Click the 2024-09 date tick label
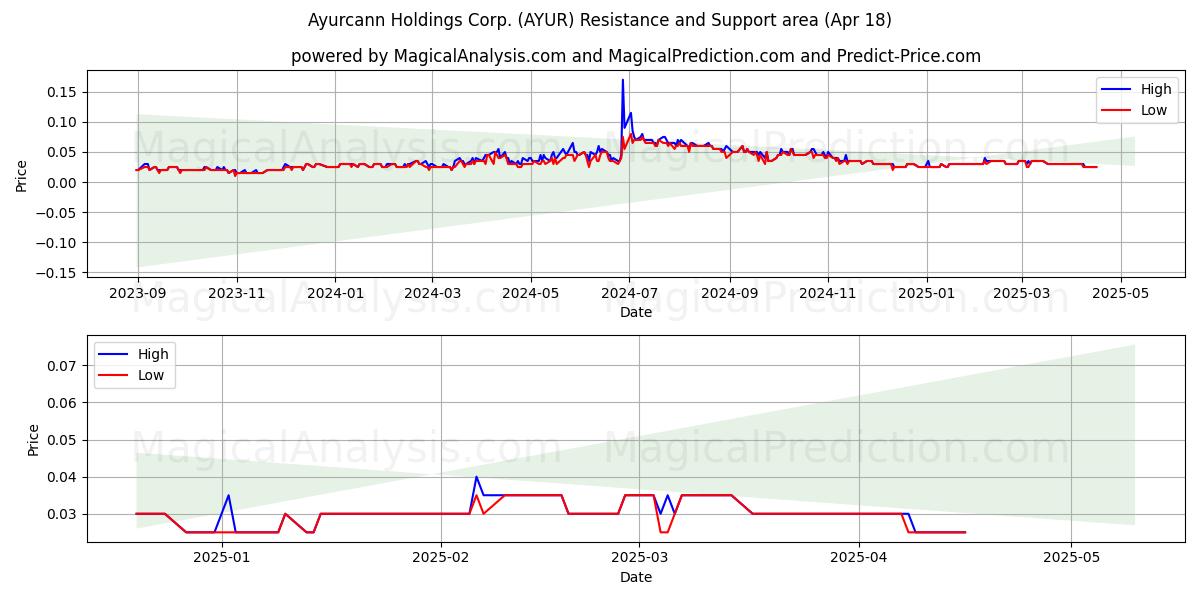Screen dimensions: 1200x600 tap(729, 293)
